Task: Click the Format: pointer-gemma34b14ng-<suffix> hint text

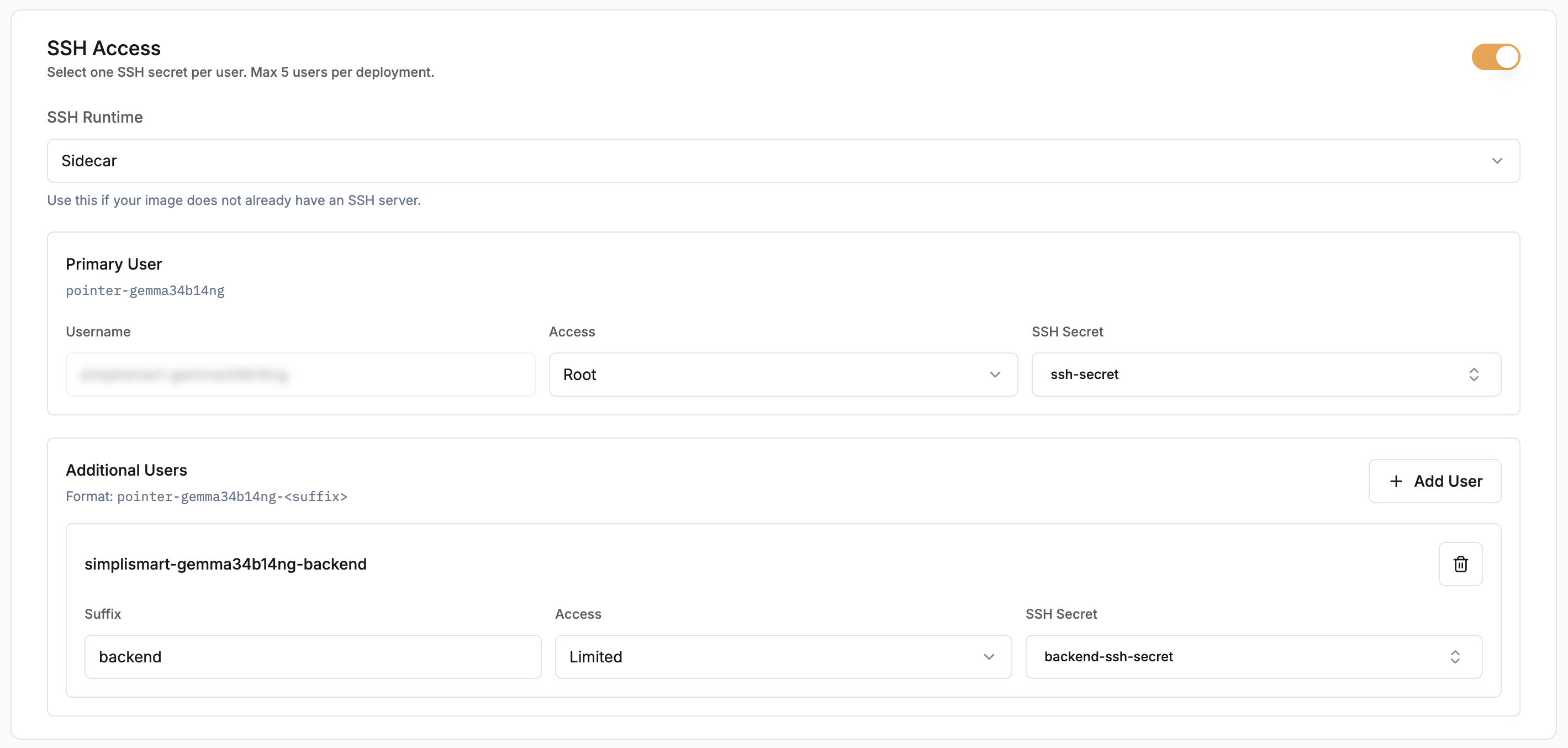Action: [x=207, y=497]
